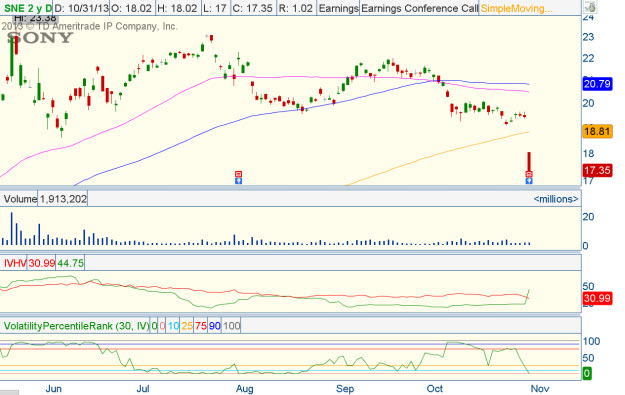
Task: Click the 20 mark on volume axis
Action: (x=588, y=216)
